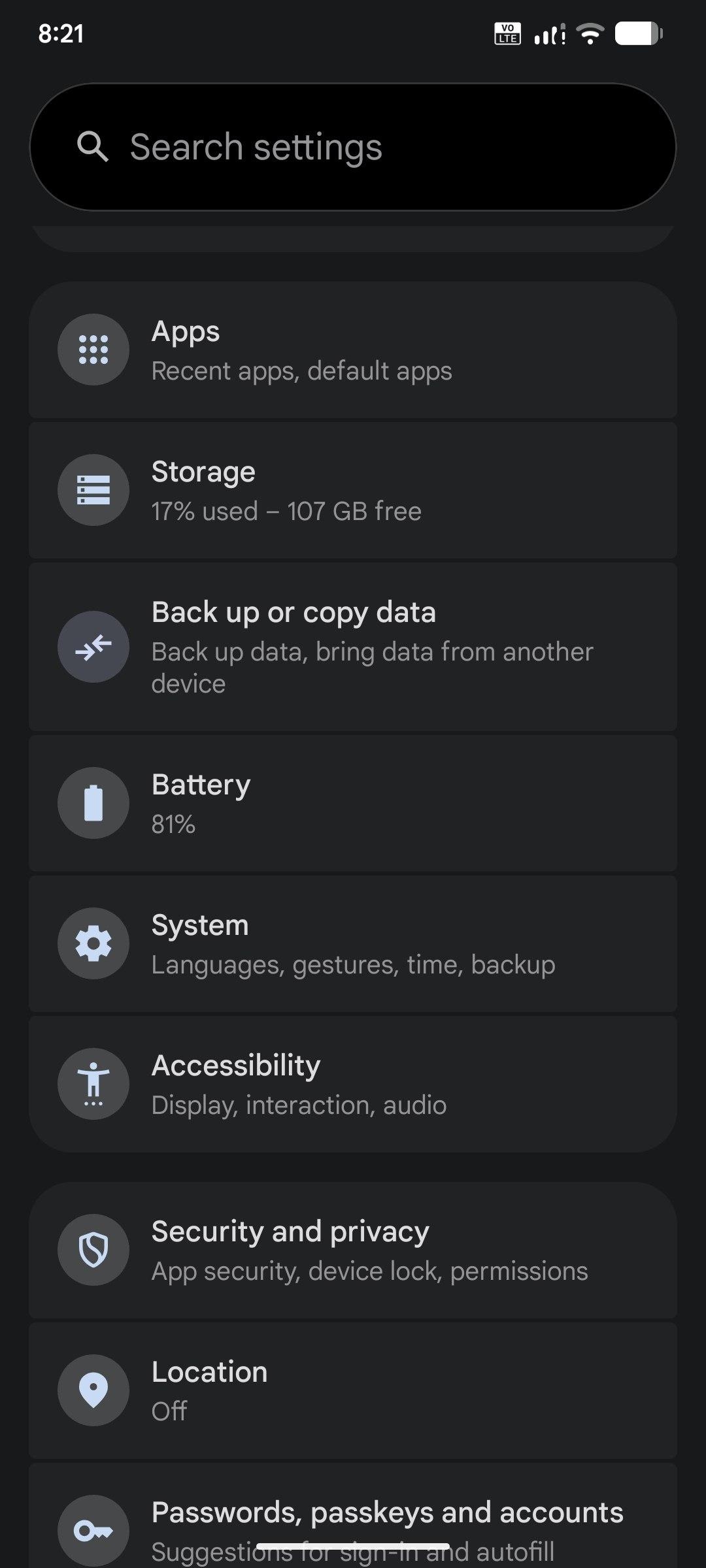706x1568 pixels.
Task: Open Security and privacy settings
Action: (353, 1250)
